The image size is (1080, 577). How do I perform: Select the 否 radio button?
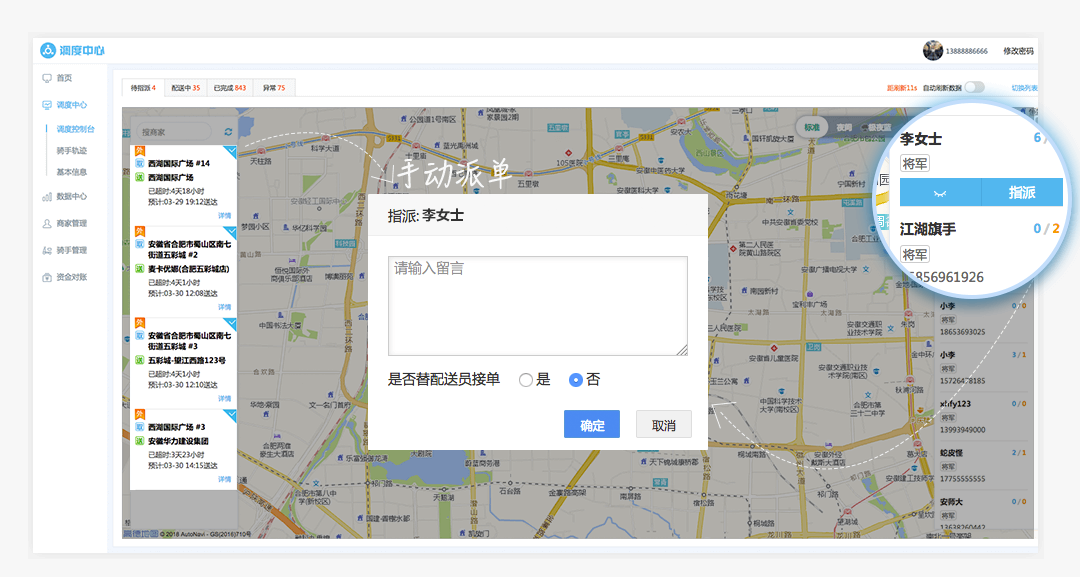point(575,380)
